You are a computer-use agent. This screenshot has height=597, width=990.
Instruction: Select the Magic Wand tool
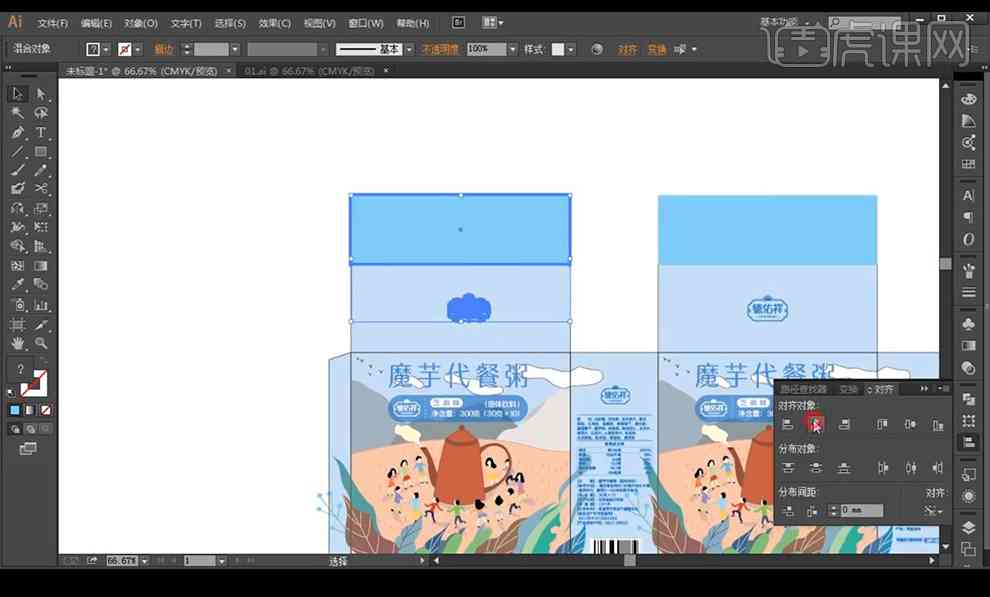[17, 113]
